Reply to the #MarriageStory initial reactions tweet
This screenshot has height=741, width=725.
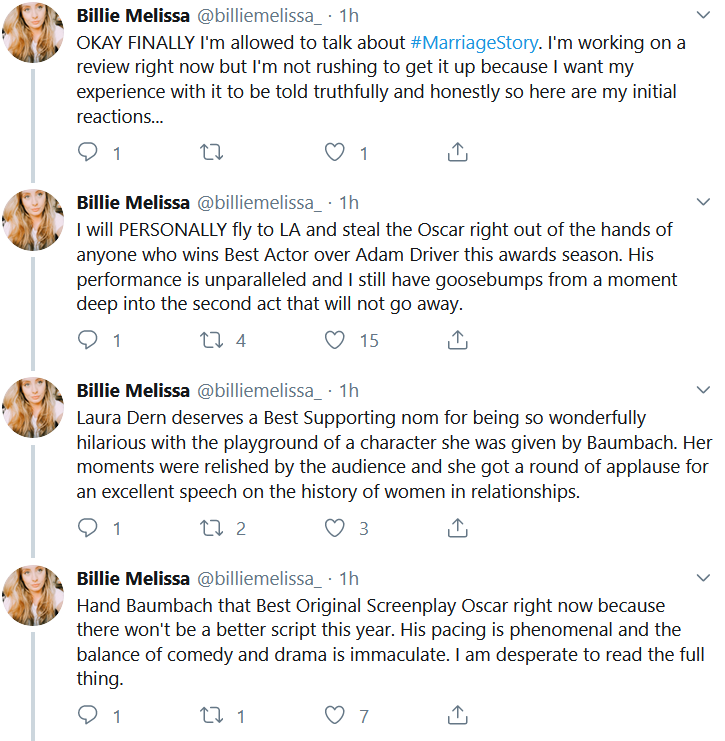pos(87,152)
